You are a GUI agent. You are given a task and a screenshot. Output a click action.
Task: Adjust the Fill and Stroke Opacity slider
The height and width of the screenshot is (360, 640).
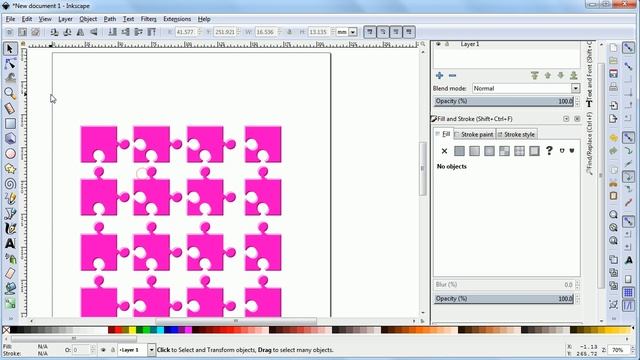click(504, 299)
